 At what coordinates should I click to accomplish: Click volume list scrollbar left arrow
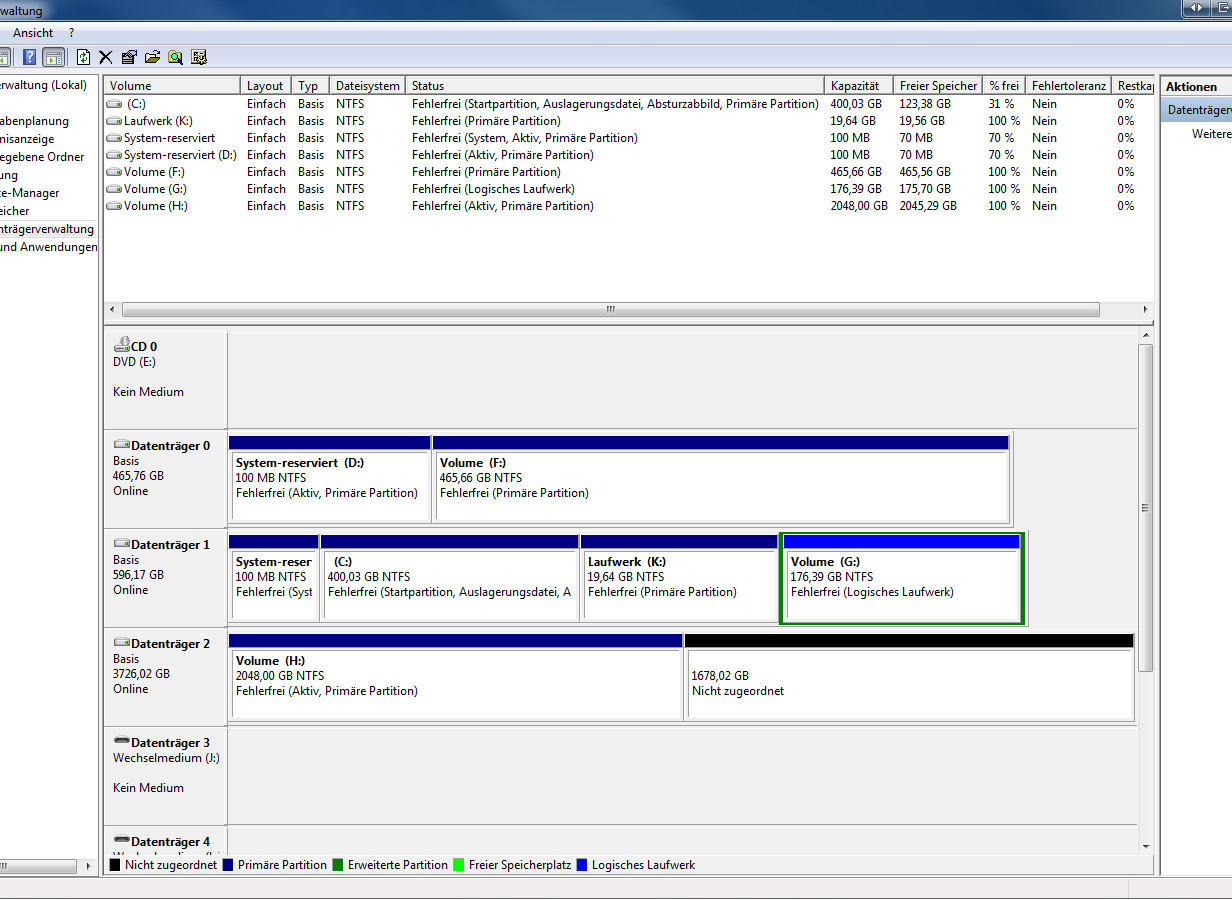click(112, 310)
